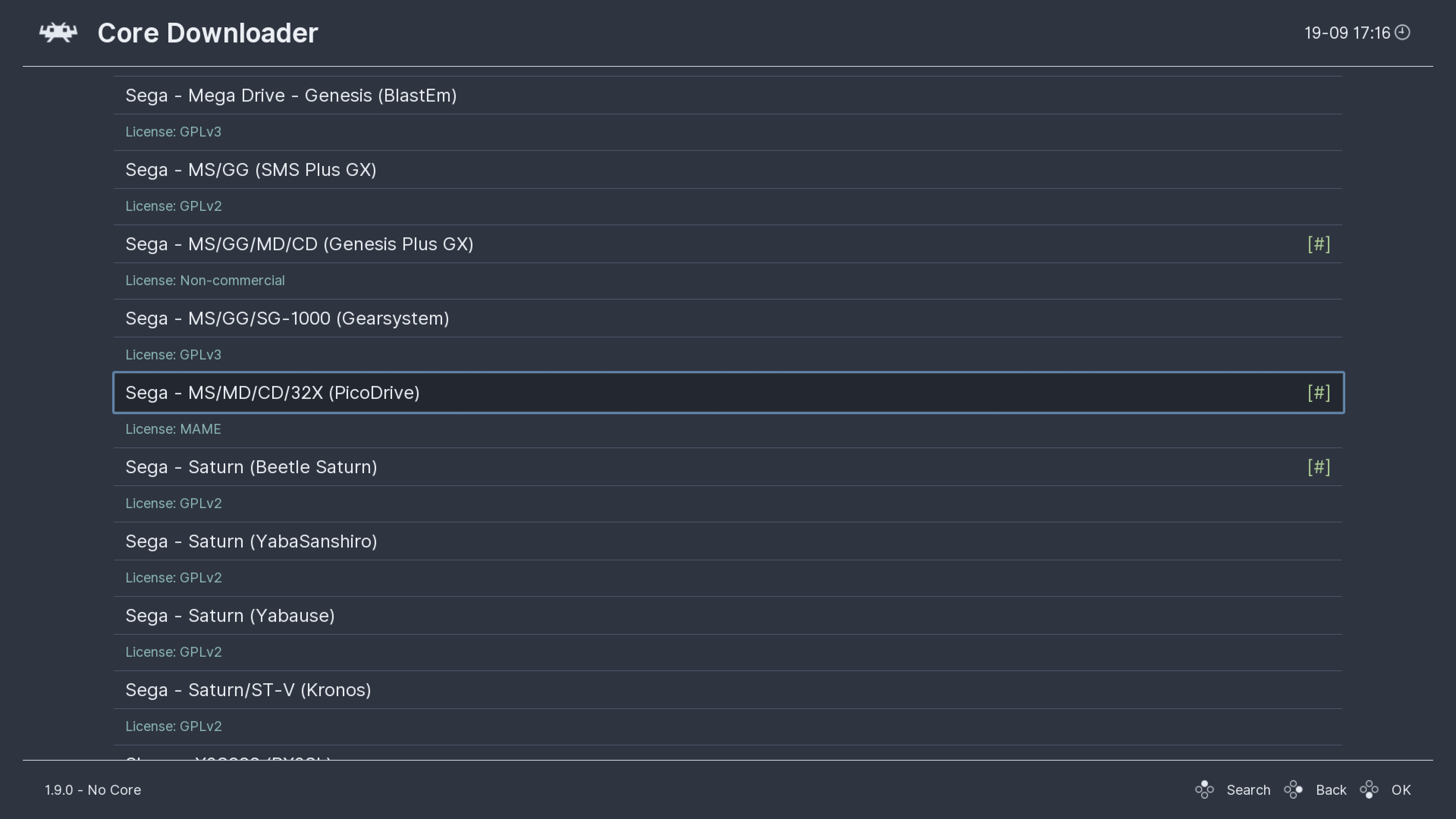Viewport: 1456px width, 819px height.
Task: Click the OK gamepad button icon
Action: [x=1369, y=789]
